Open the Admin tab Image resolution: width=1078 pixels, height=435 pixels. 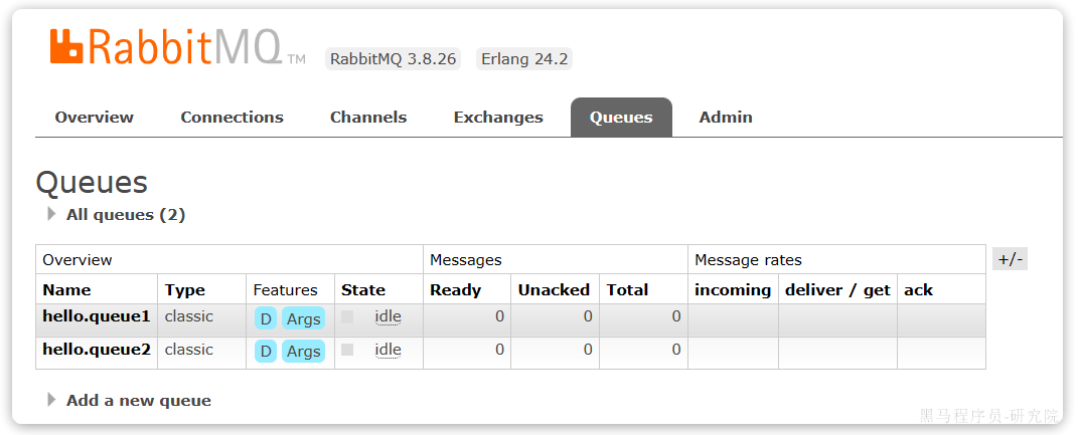(x=725, y=118)
